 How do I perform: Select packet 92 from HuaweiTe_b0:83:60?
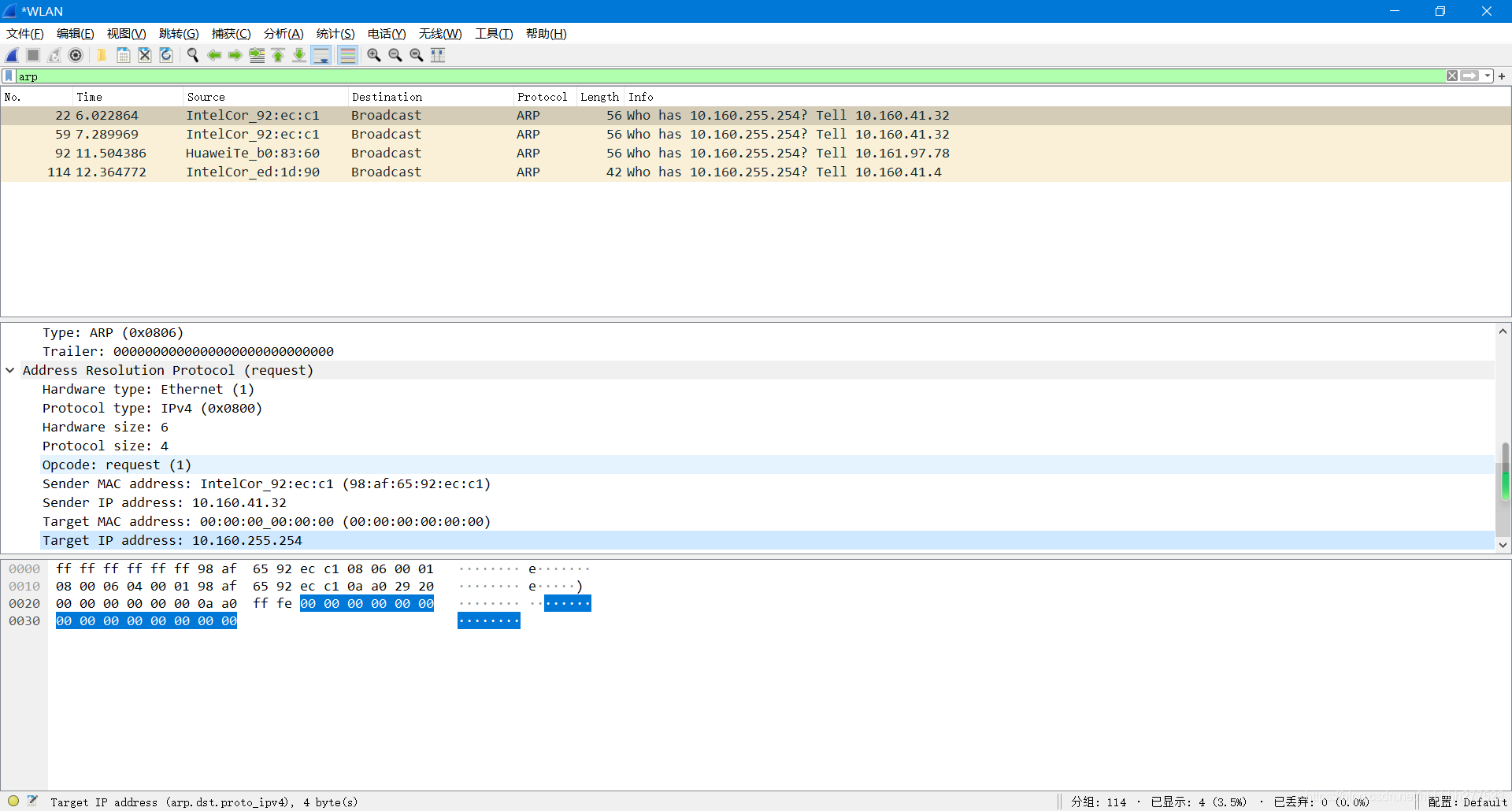point(755,154)
